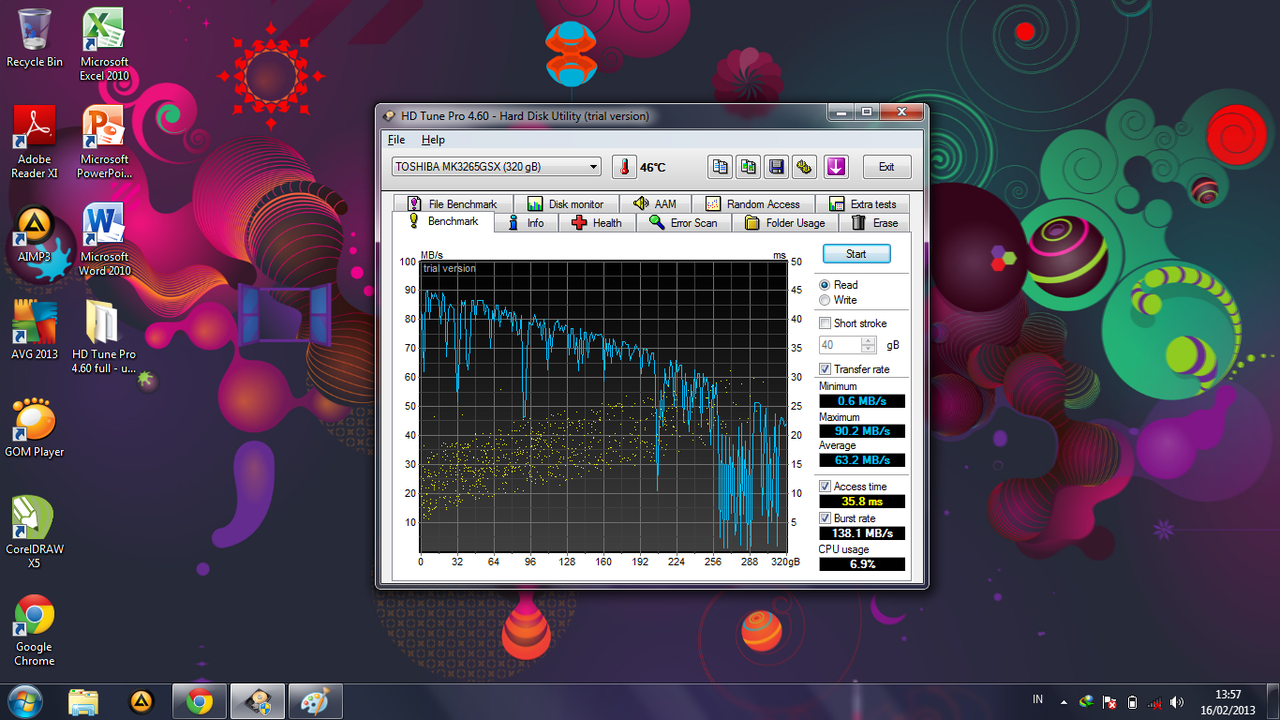Select AVG 2013 desktop icon
Screen dimensions: 1280x720
click(x=34, y=331)
